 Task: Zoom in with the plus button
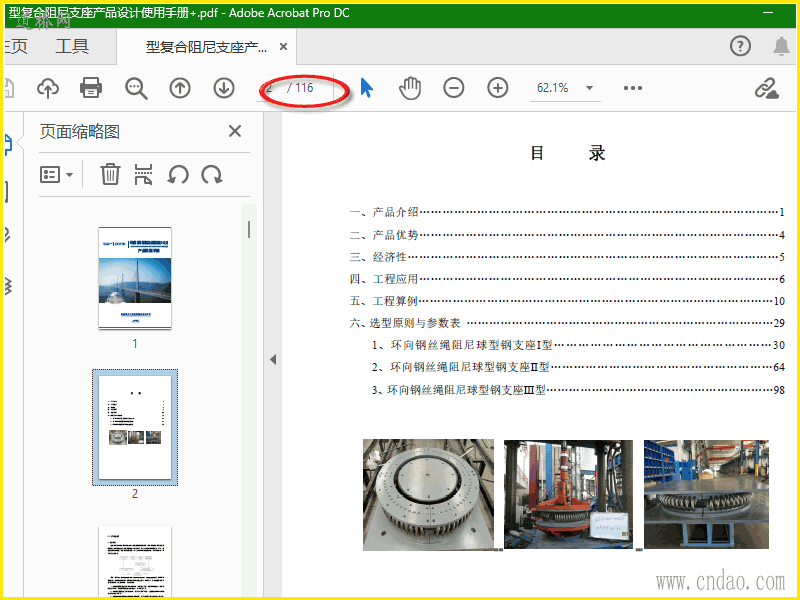pyautogui.click(x=497, y=88)
